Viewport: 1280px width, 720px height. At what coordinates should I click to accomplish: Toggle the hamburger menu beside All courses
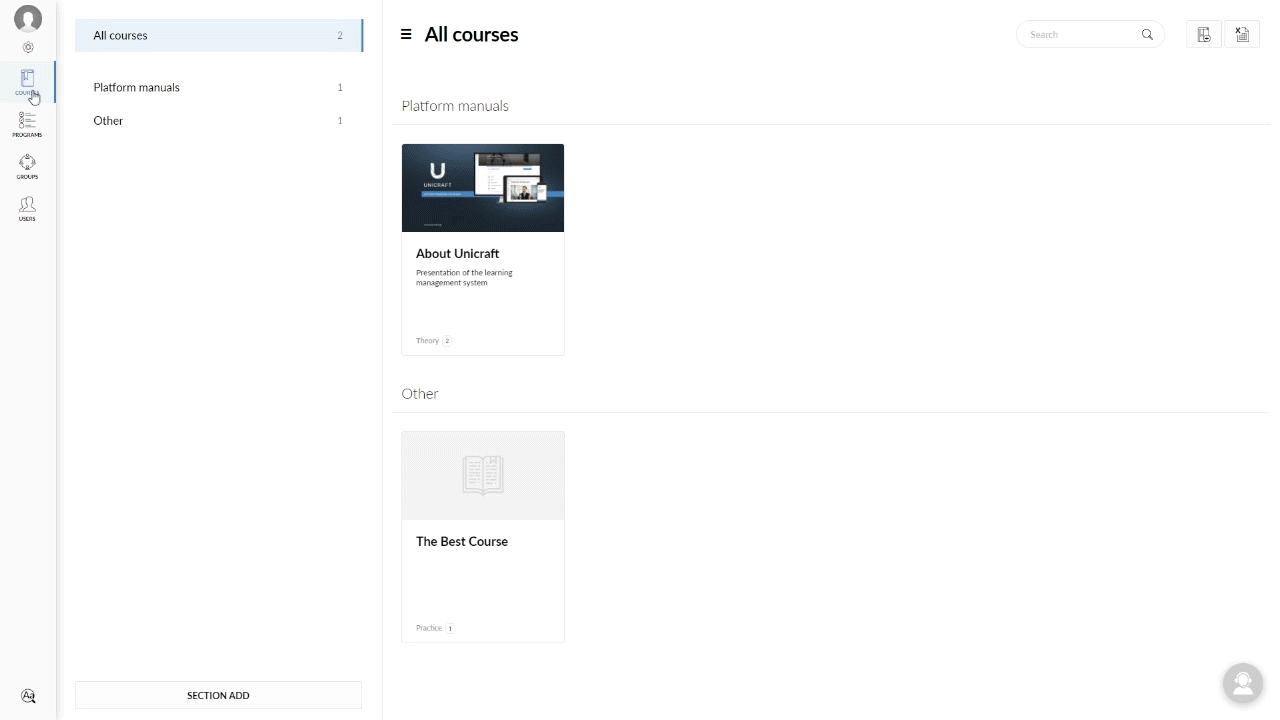click(406, 34)
